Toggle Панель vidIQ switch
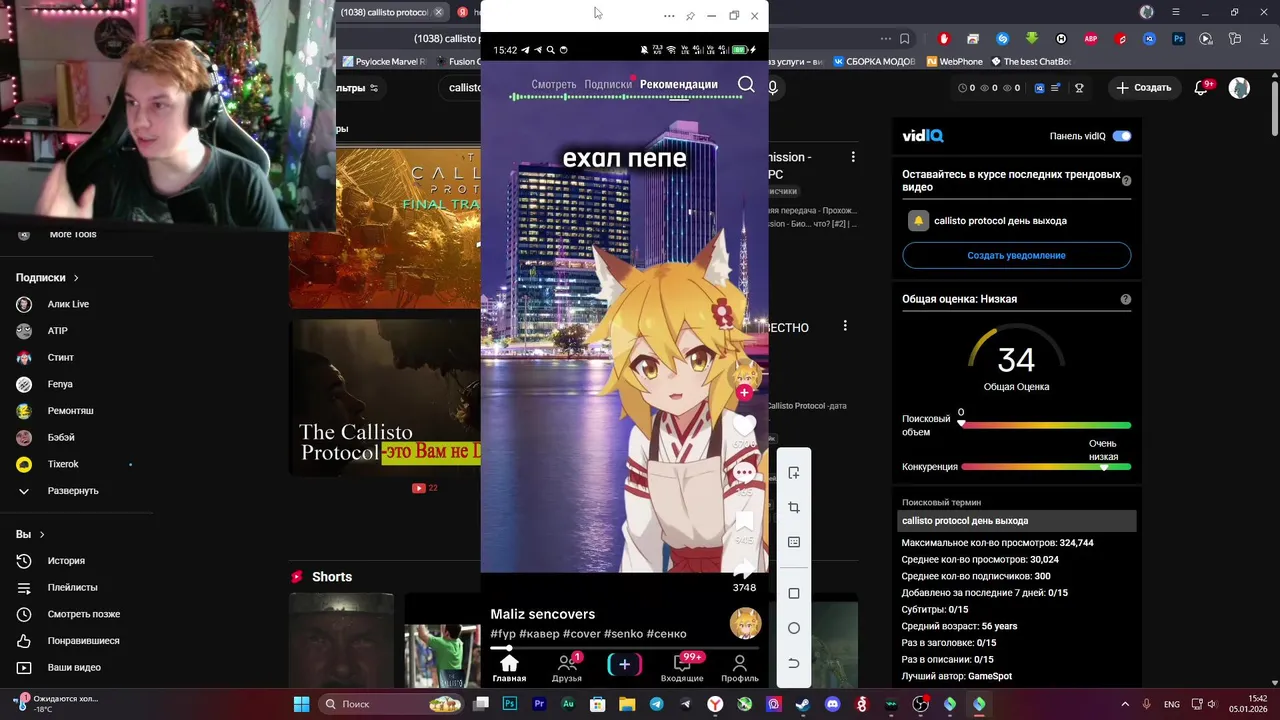Screen dimensions: 1280x720 (1122, 136)
